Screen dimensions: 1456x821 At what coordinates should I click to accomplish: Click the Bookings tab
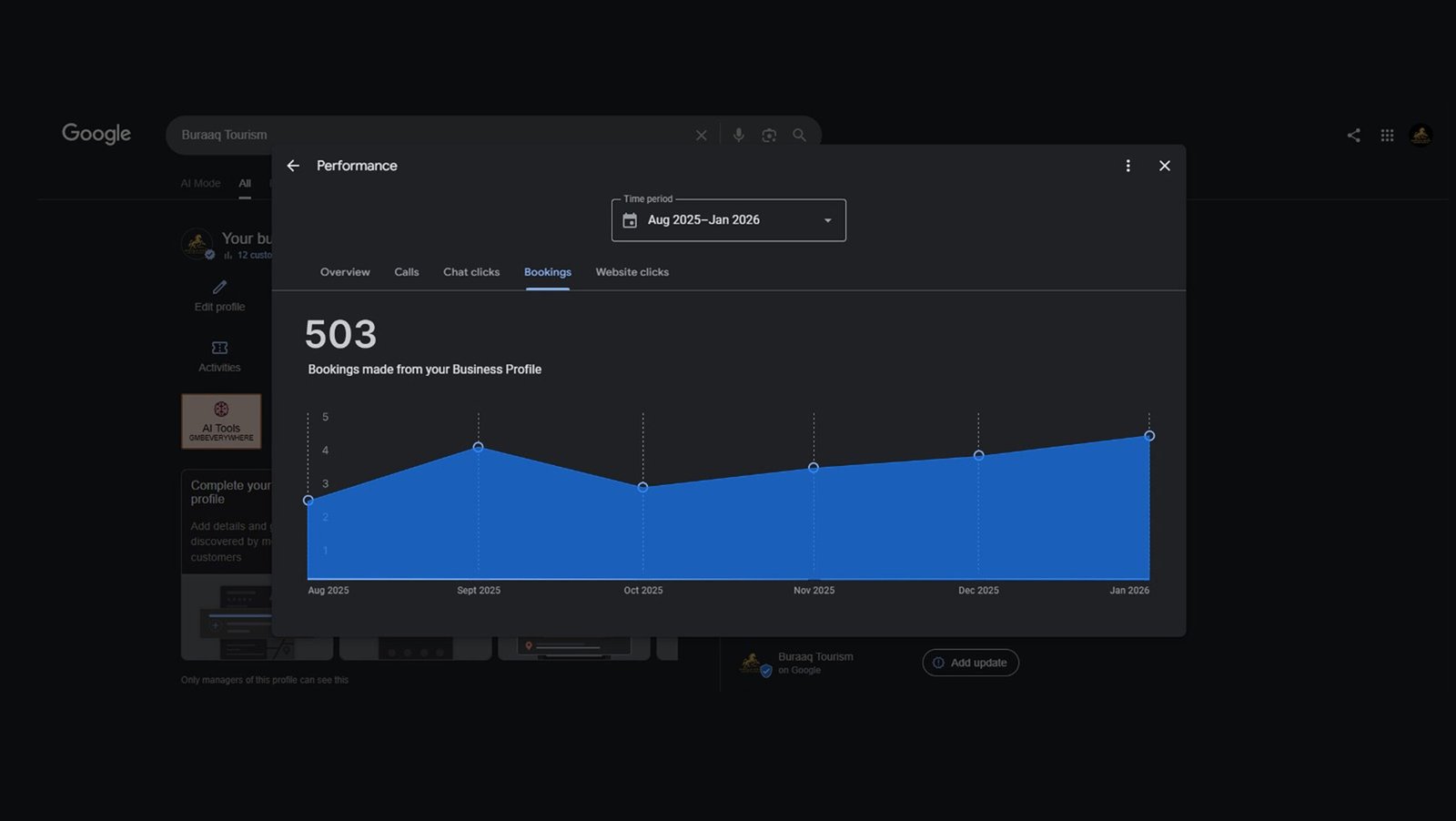click(x=548, y=272)
